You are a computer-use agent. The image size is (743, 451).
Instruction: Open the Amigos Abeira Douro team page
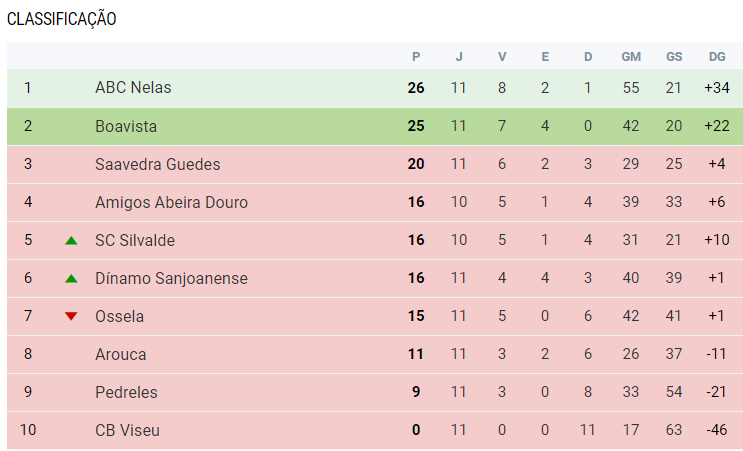pyautogui.click(x=172, y=202)
